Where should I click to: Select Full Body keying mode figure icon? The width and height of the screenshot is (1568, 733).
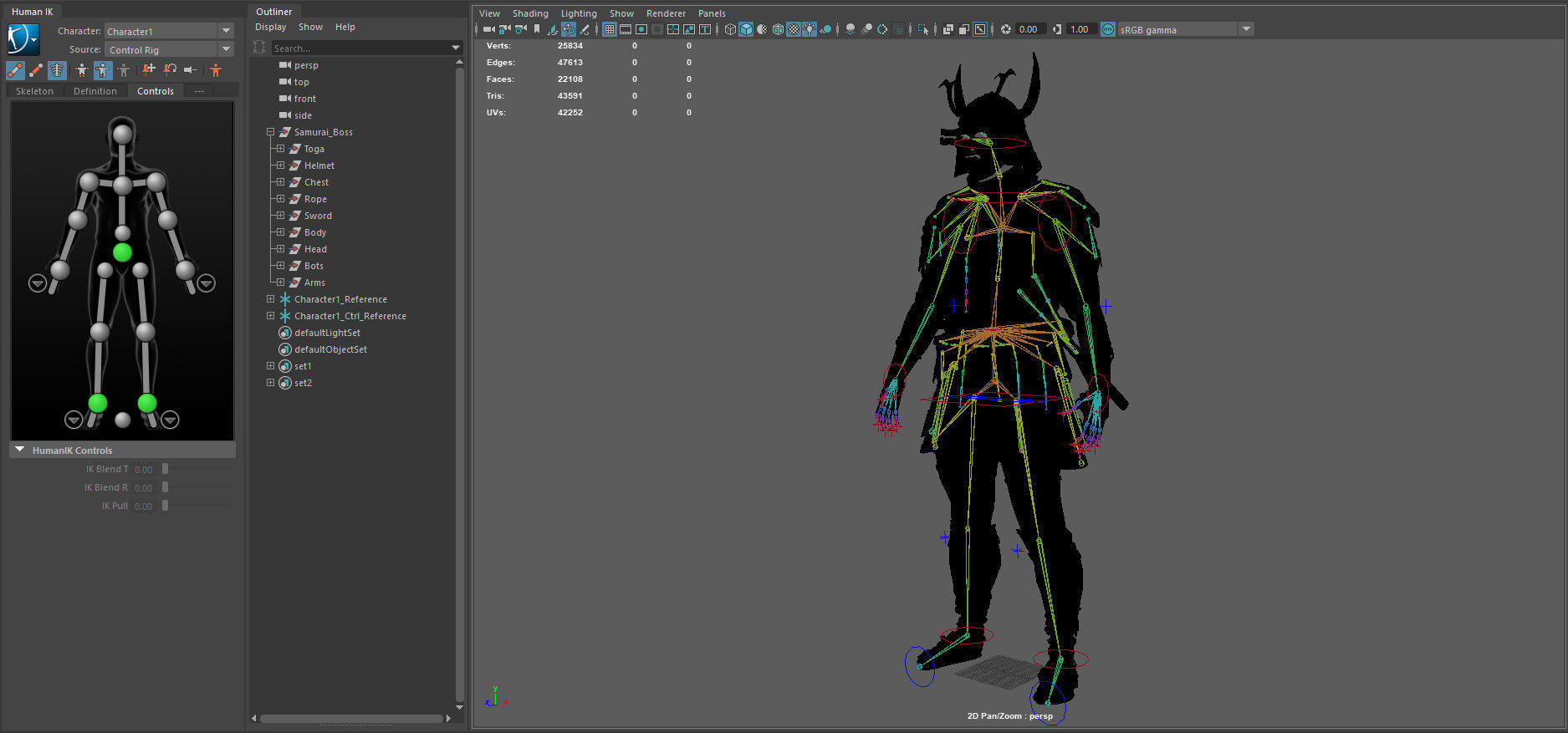point(82,70)
